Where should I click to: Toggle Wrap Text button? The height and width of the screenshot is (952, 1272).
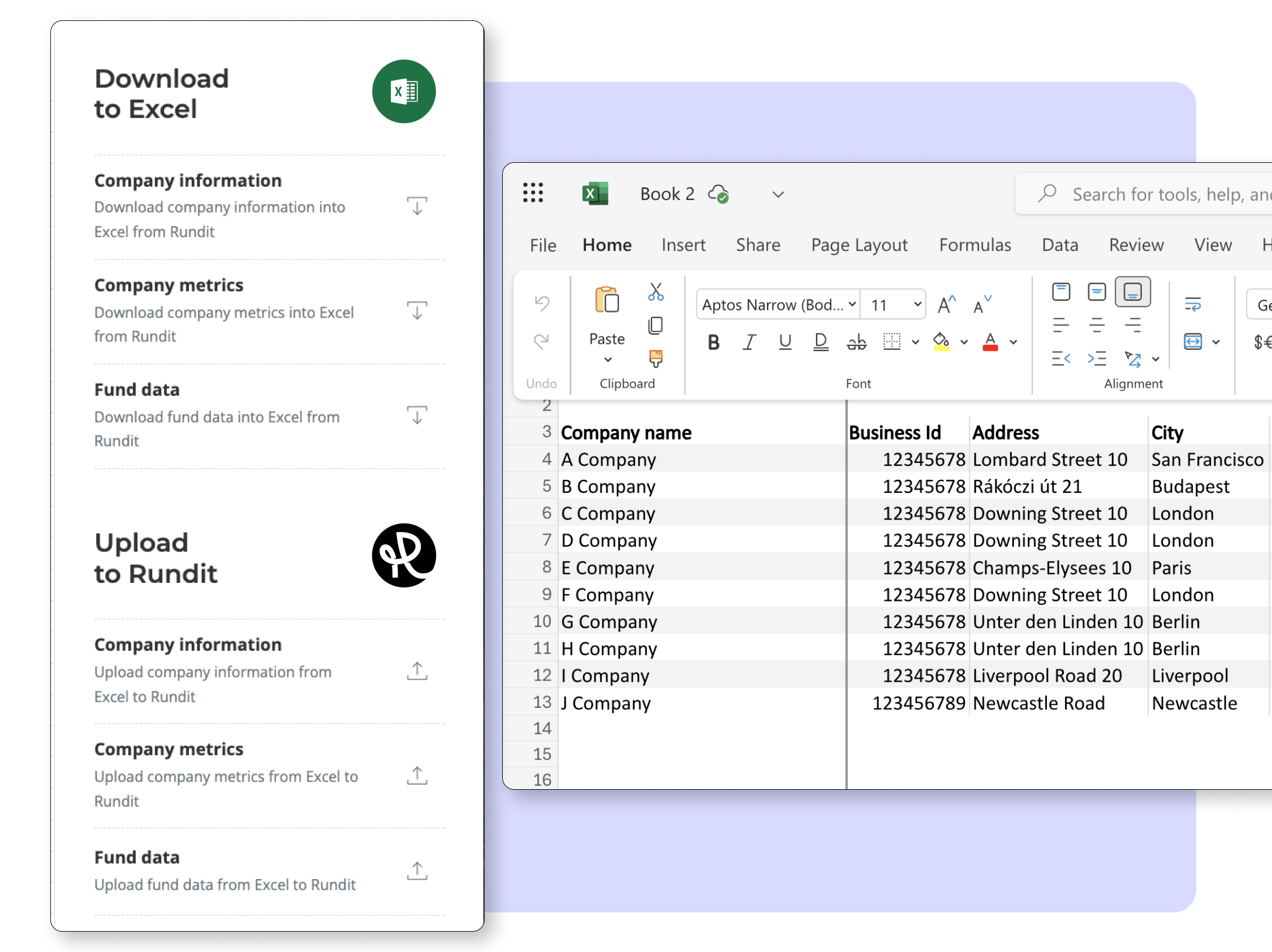pyautogui.click(x=1193, y=304)
